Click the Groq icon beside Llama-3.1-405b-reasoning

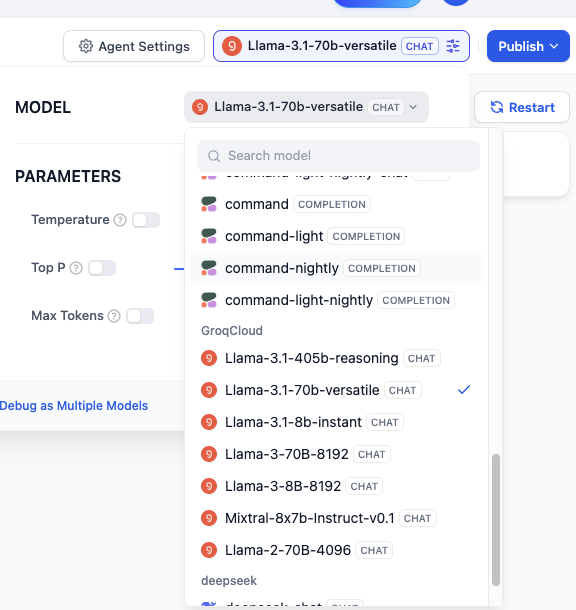tap(209, 358)
